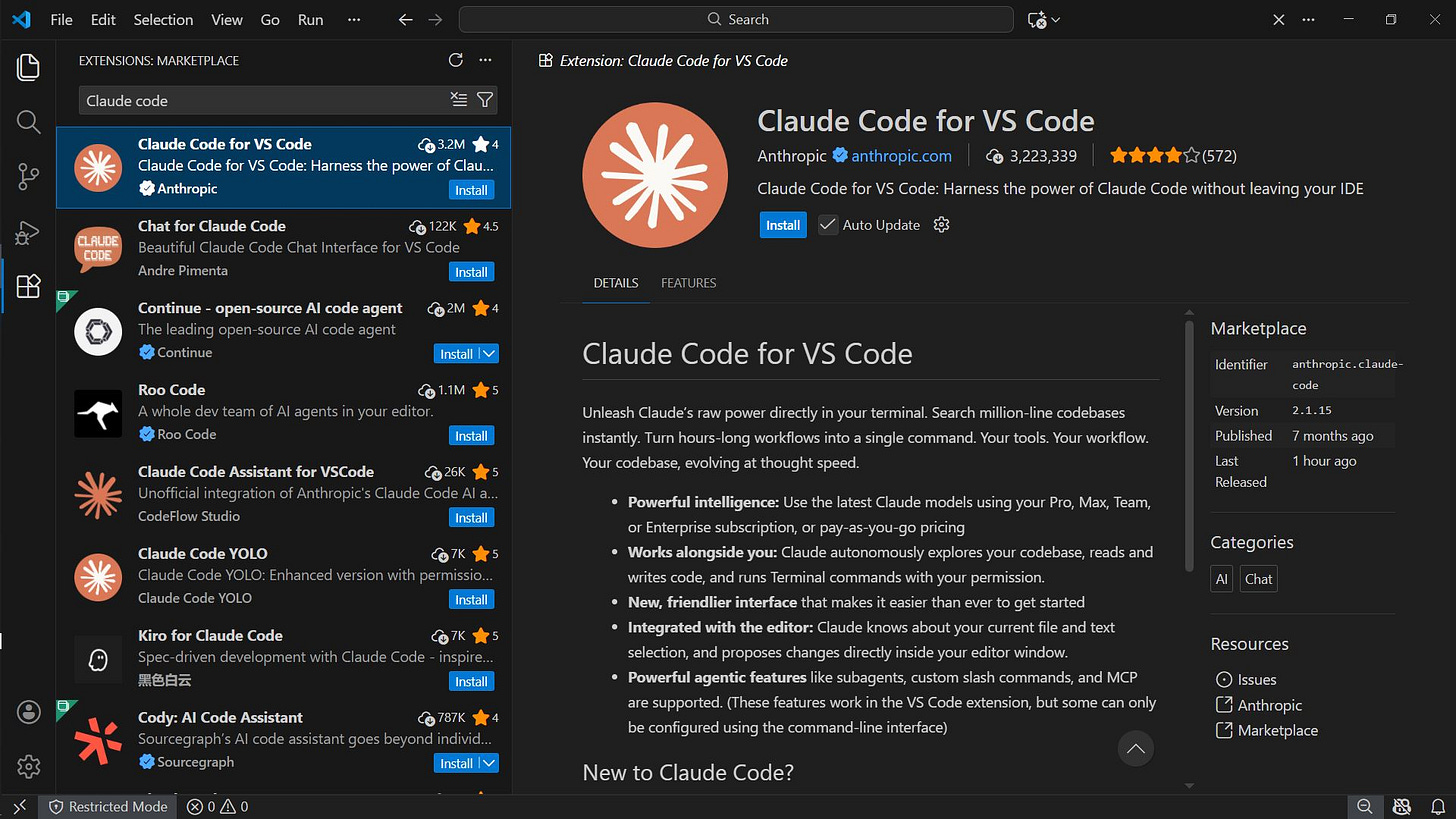Click the zoom out status bar icon
This screenshot has height=819, width=1456.
(x=1364, y=806)
